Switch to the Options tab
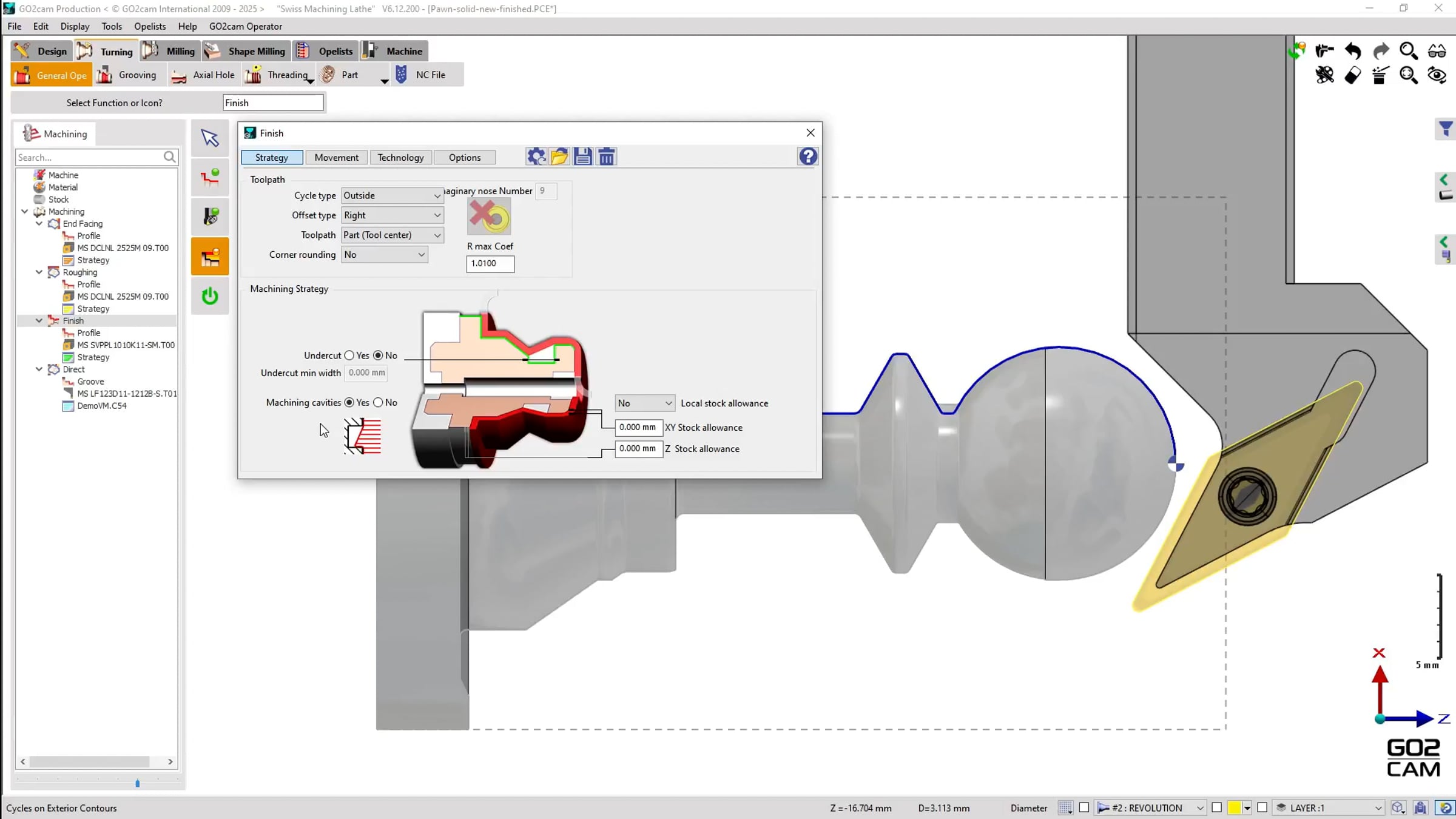Screen dimensions: 1456x819 pyautogui.click(x=465, y=158)
